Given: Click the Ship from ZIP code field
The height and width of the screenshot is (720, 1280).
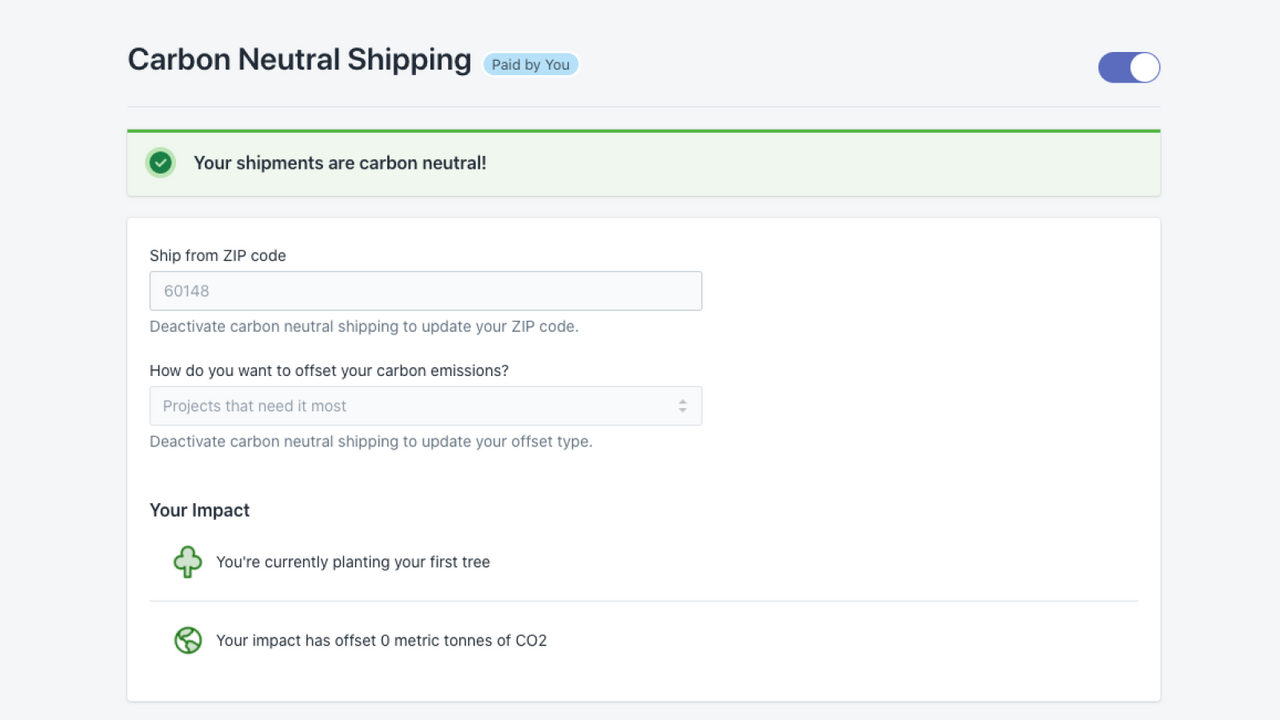Looking at the screenshot, I should 425,291.
